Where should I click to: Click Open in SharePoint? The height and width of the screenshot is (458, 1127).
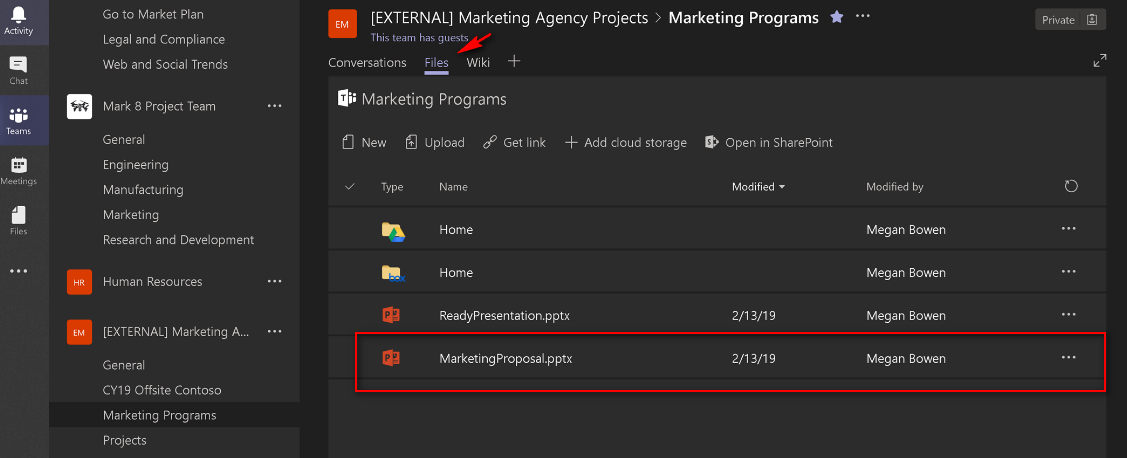point(768,142)
